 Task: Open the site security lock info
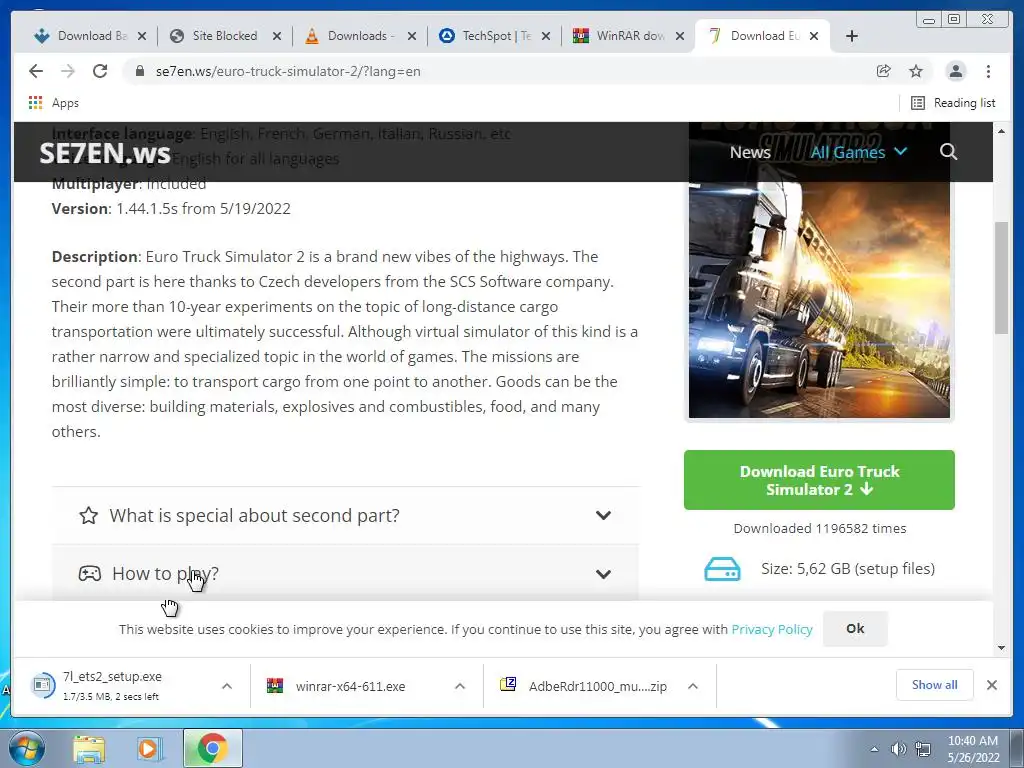139,71
